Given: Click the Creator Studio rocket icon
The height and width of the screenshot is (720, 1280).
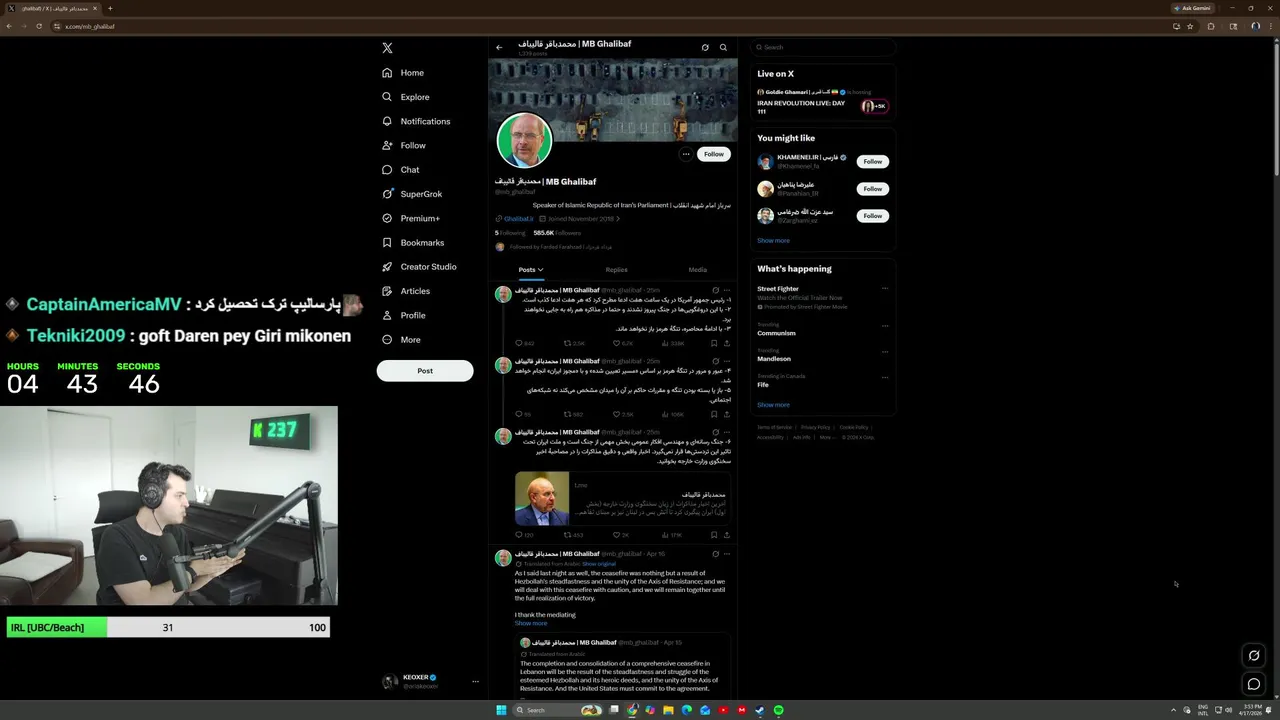Looking at the screenshot, I should pos(387,267).
